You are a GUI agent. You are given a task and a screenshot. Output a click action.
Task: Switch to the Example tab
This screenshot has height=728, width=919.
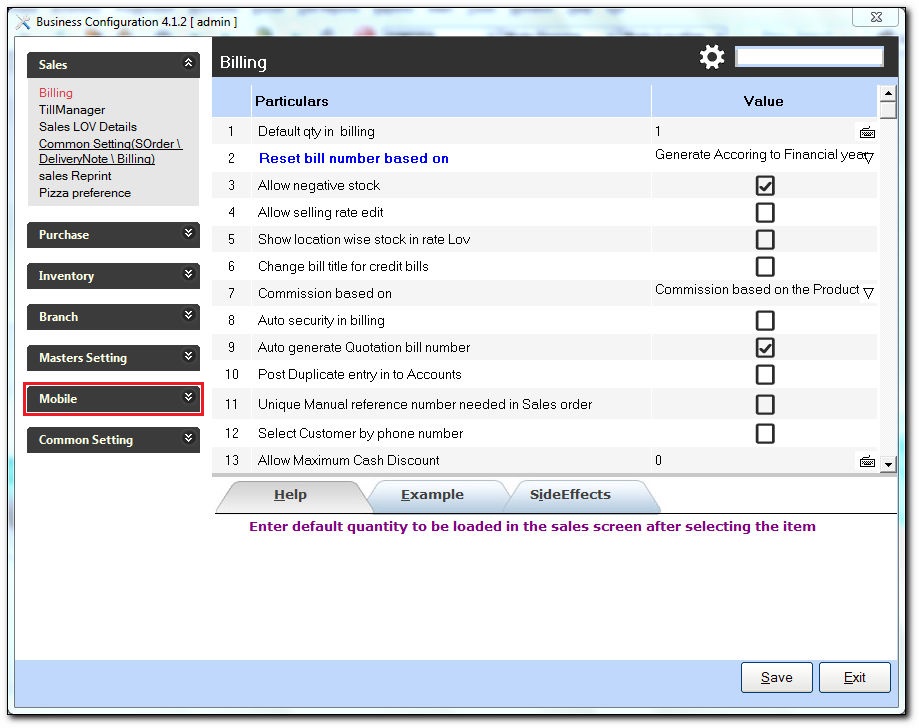[x=432, y=495]
